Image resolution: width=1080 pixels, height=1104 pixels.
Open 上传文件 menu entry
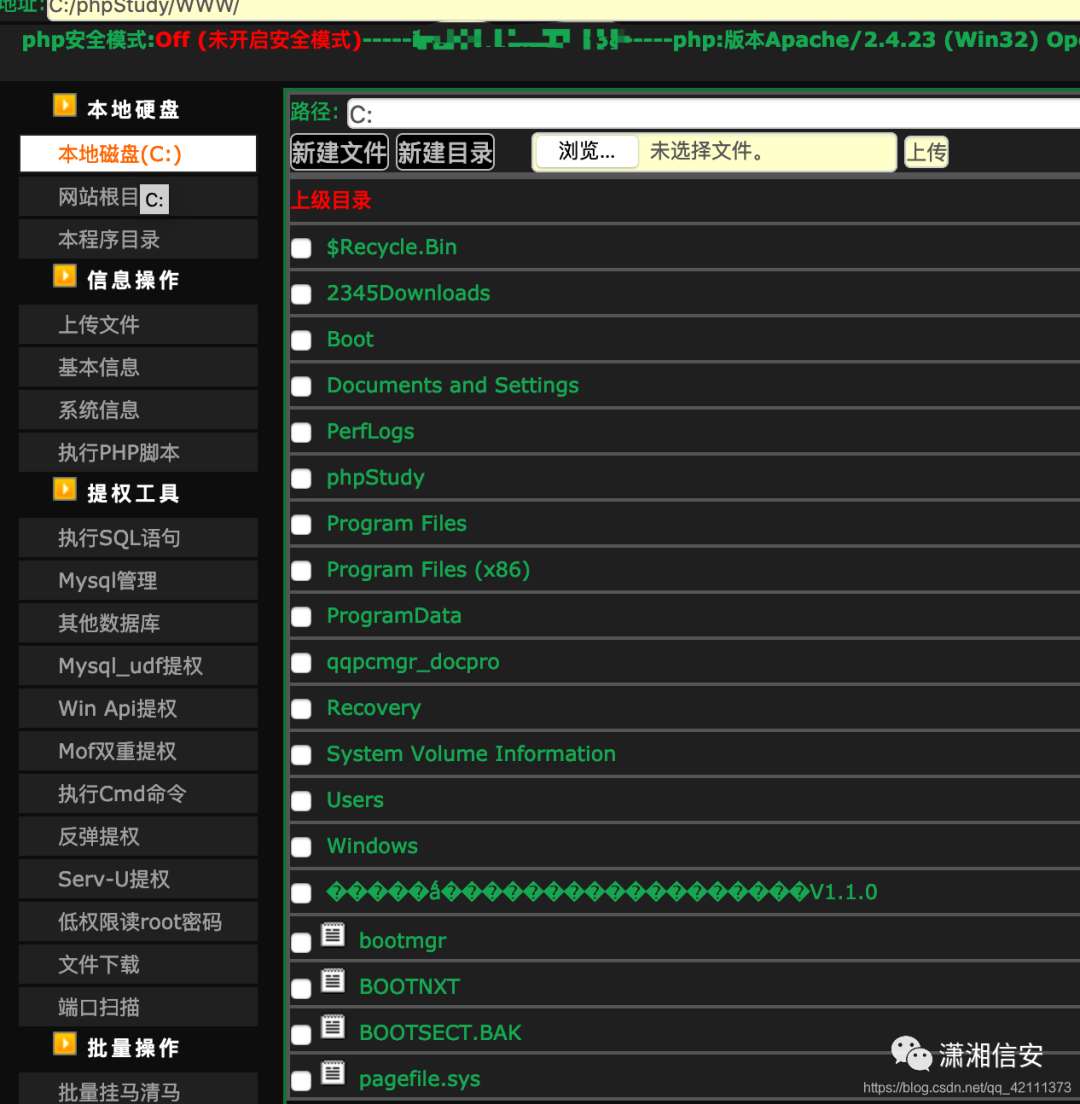coord(138,325)
